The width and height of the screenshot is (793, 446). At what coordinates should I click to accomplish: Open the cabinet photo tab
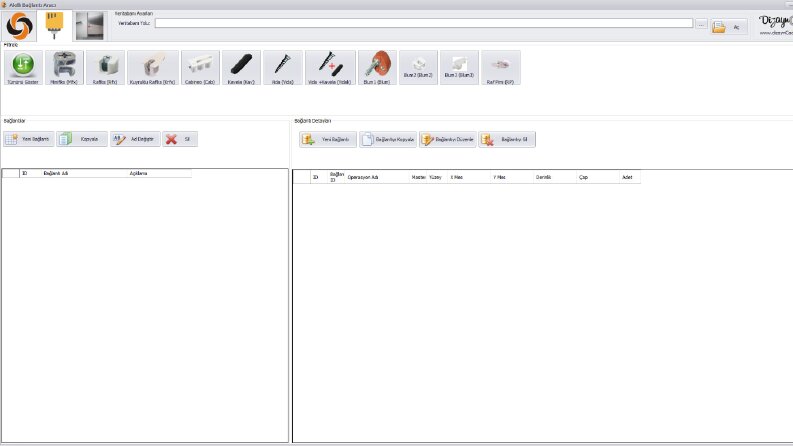[x=90, y=26]
